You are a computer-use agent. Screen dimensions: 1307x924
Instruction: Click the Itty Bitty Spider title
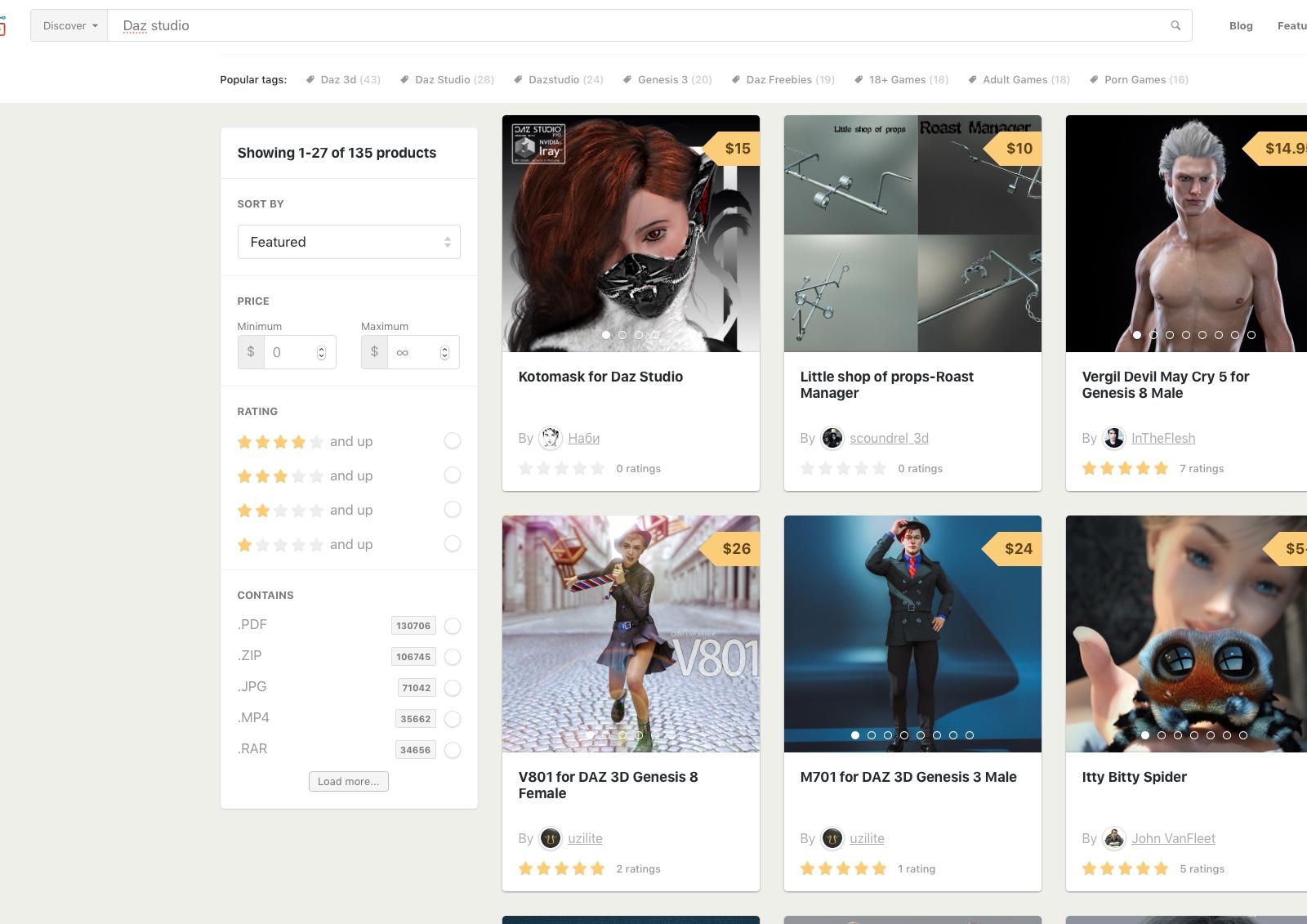[x=1135, y=777]
